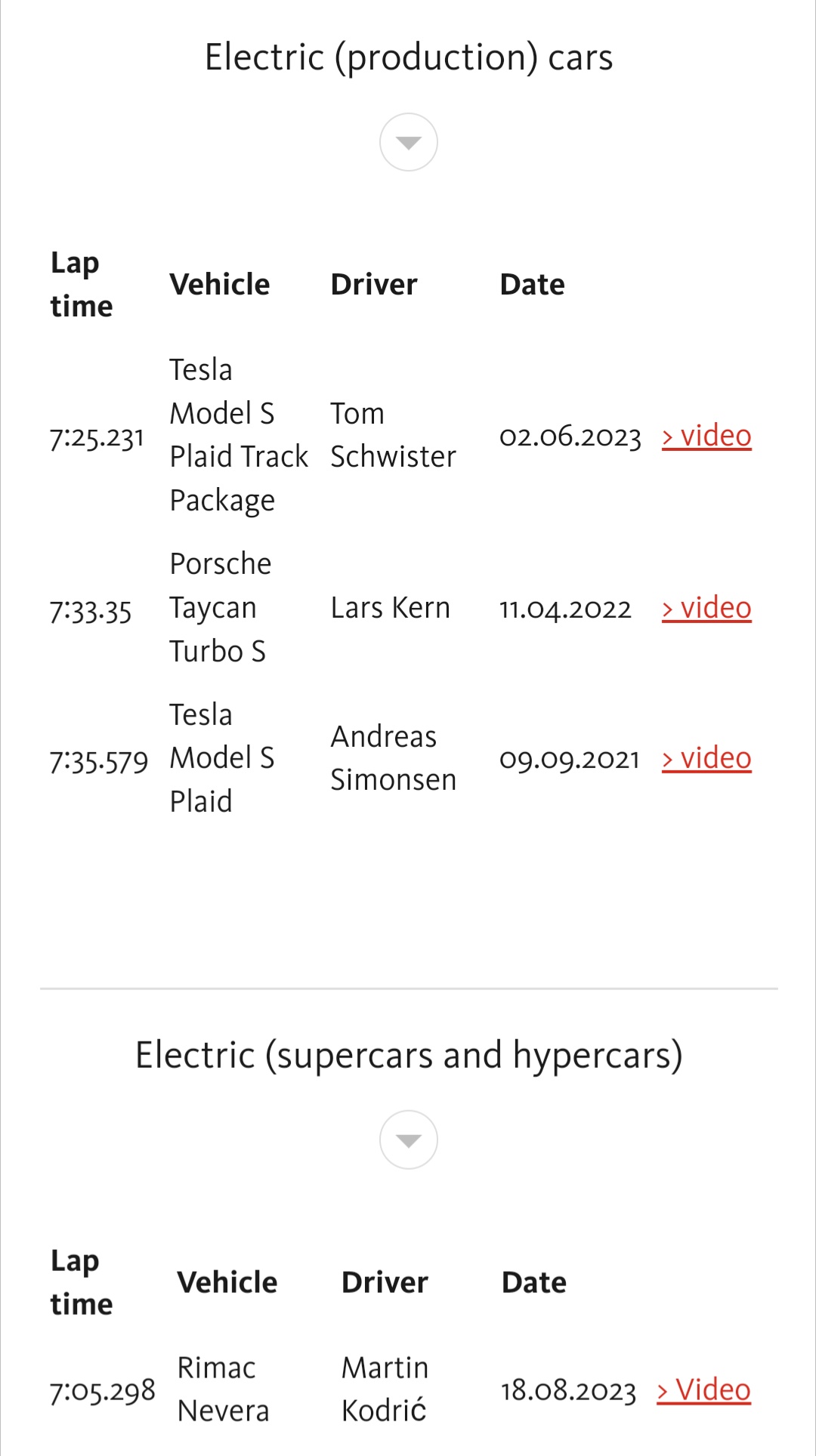The height and width of the screenshot is (1456, 816).
Task: Open video link for Tom Schwister's lap
Action: 706,436
